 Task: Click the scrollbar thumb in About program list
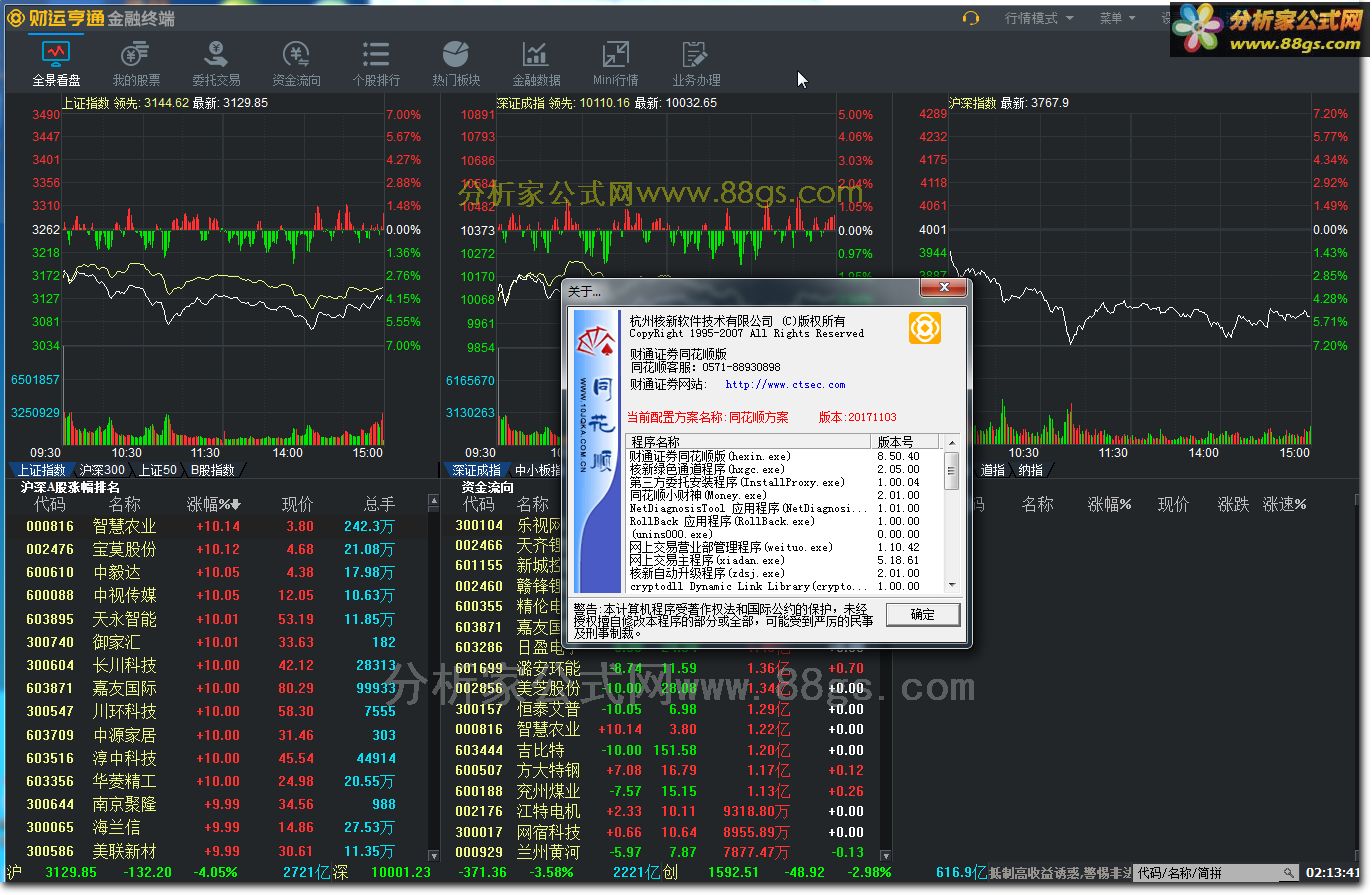click(951, 469)
